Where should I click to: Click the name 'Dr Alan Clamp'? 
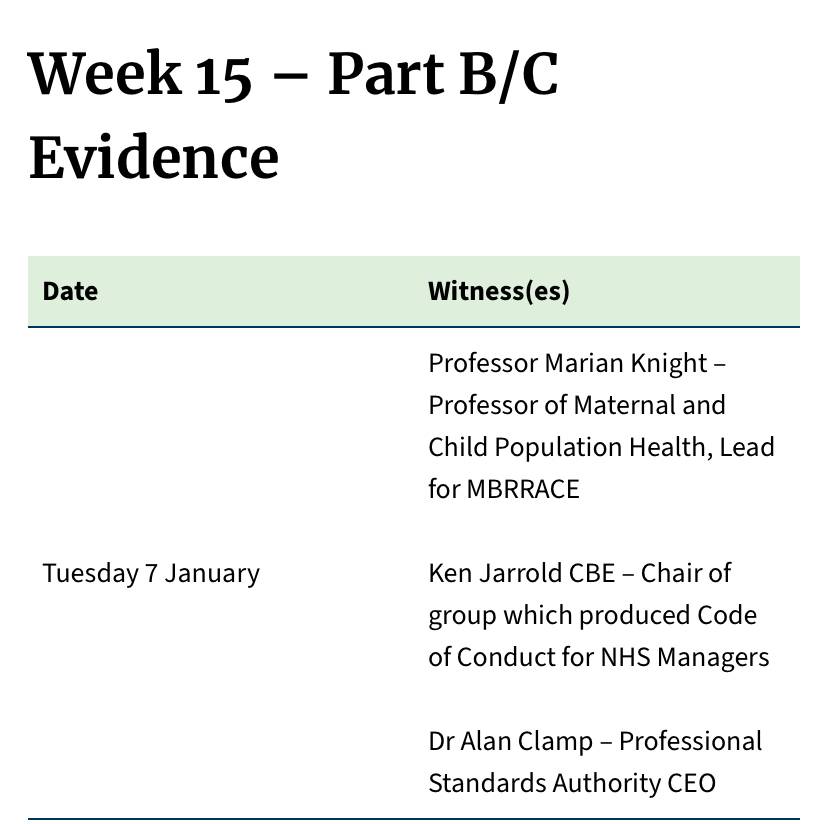[511, 742]
